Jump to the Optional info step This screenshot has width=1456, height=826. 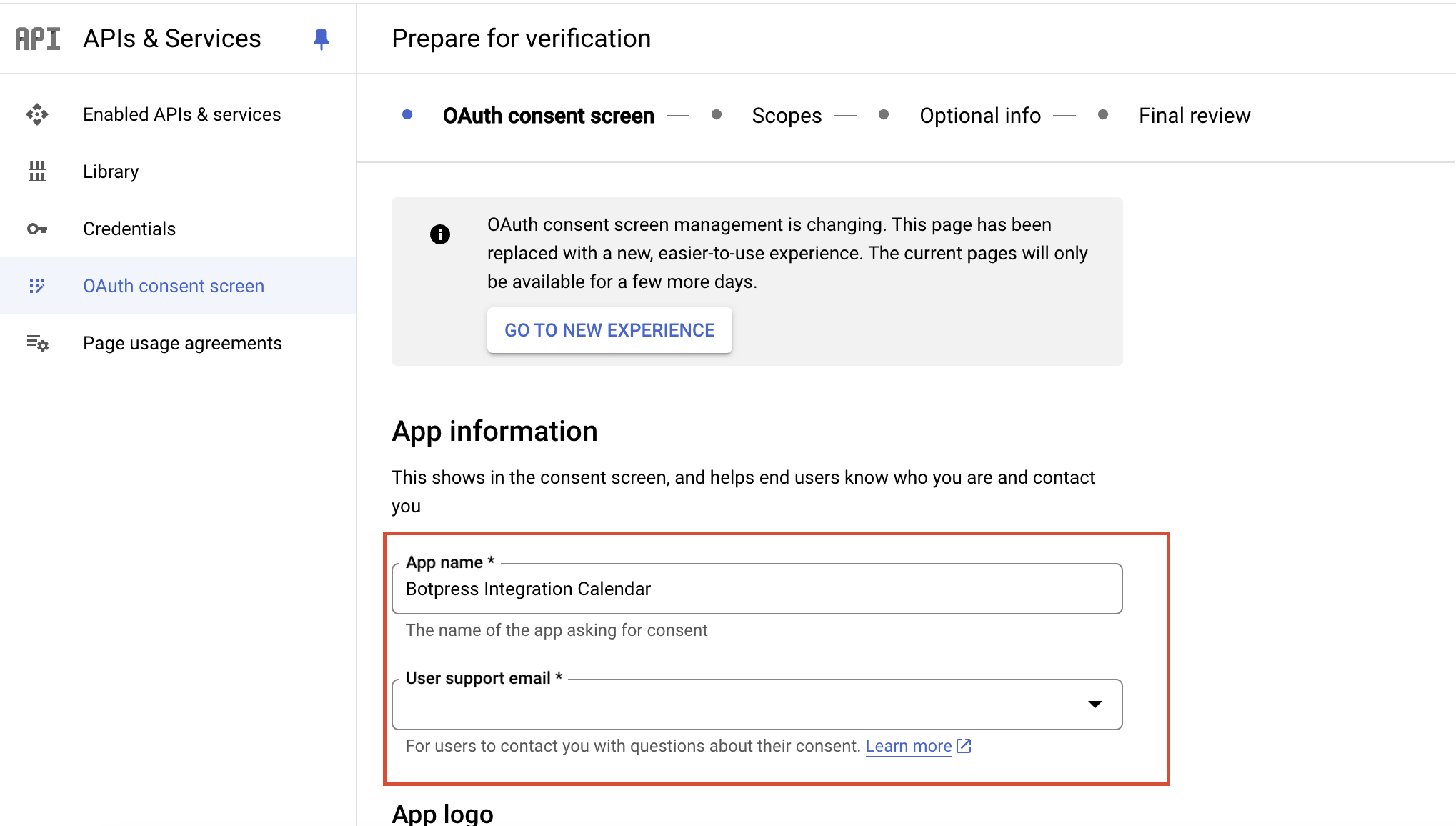pyautogui.click(x=980, y=116)
